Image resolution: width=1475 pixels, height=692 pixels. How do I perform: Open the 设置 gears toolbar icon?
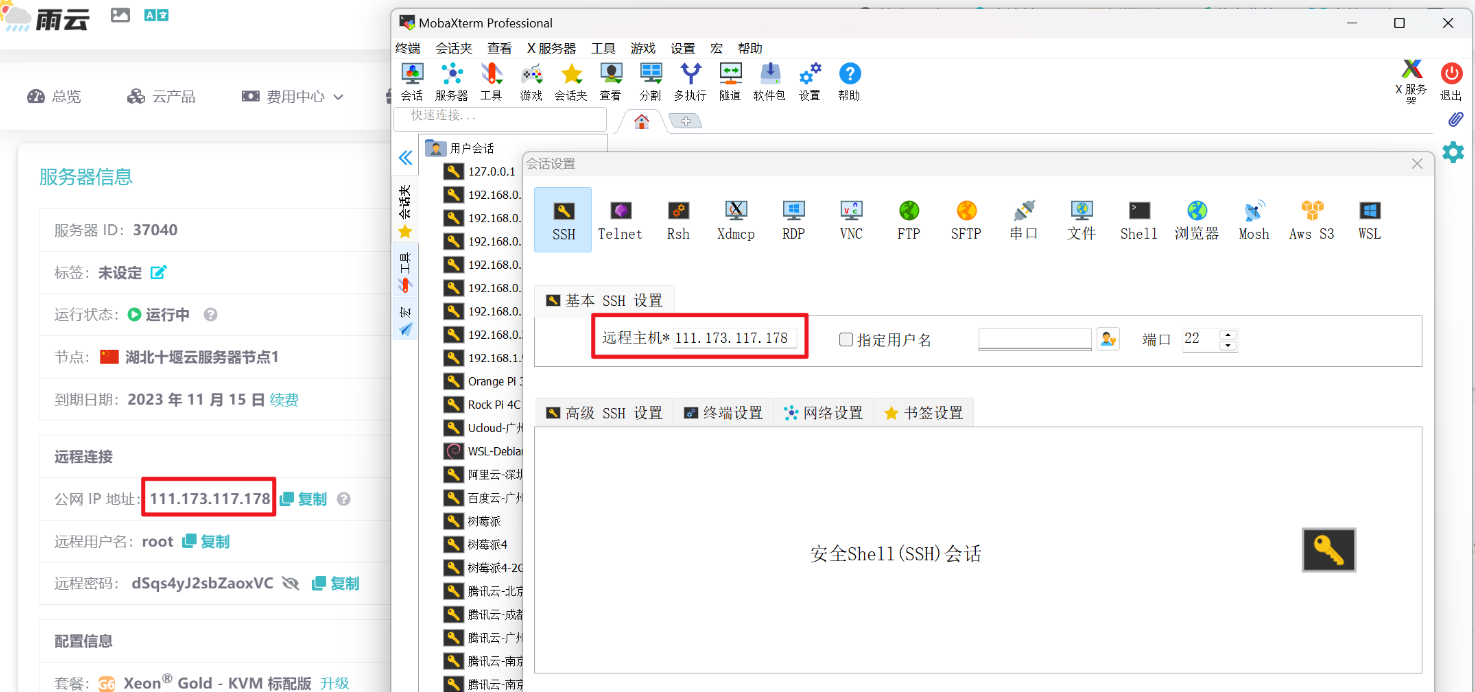coord(810,81)
